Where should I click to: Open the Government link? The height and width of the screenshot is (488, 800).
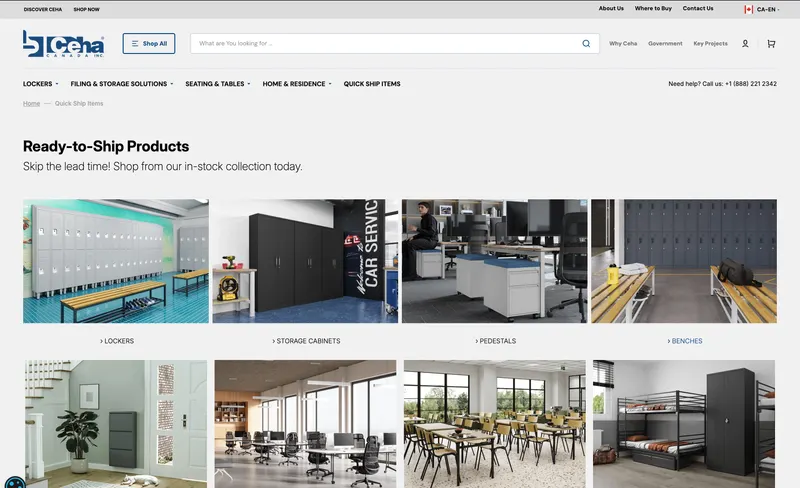point(665,43)
